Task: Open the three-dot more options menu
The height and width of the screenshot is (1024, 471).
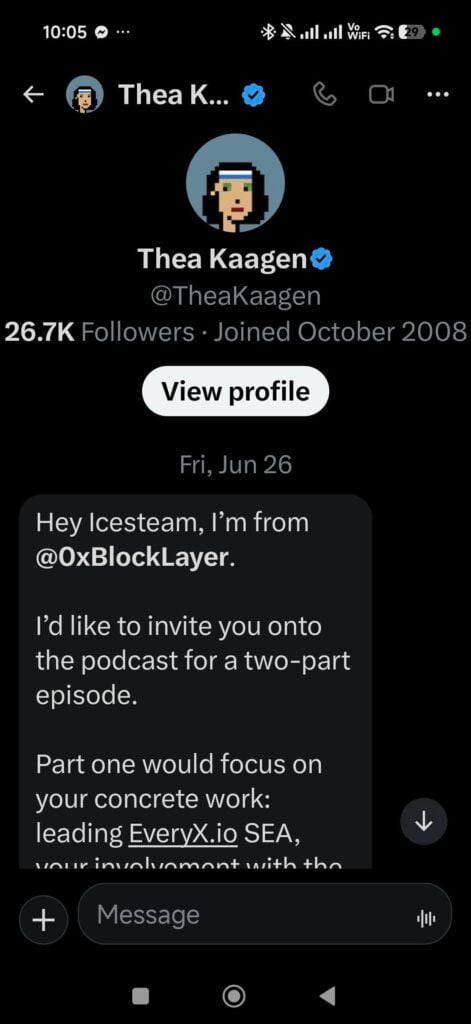Action: tap(437, 95)
